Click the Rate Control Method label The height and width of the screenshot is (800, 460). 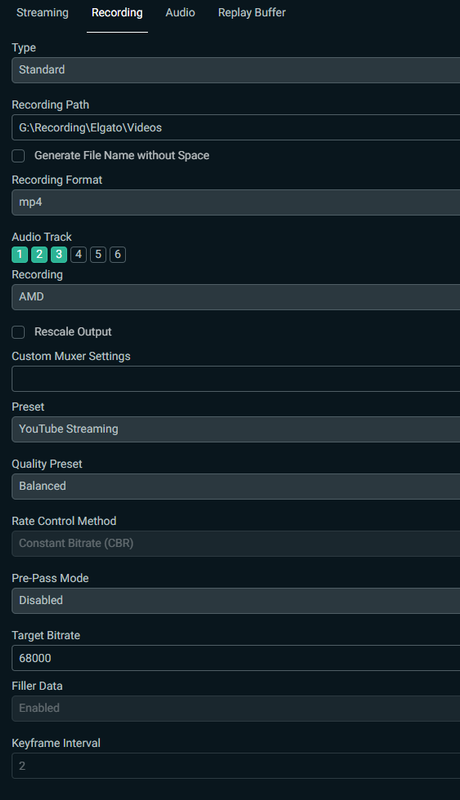coord(64,521)
